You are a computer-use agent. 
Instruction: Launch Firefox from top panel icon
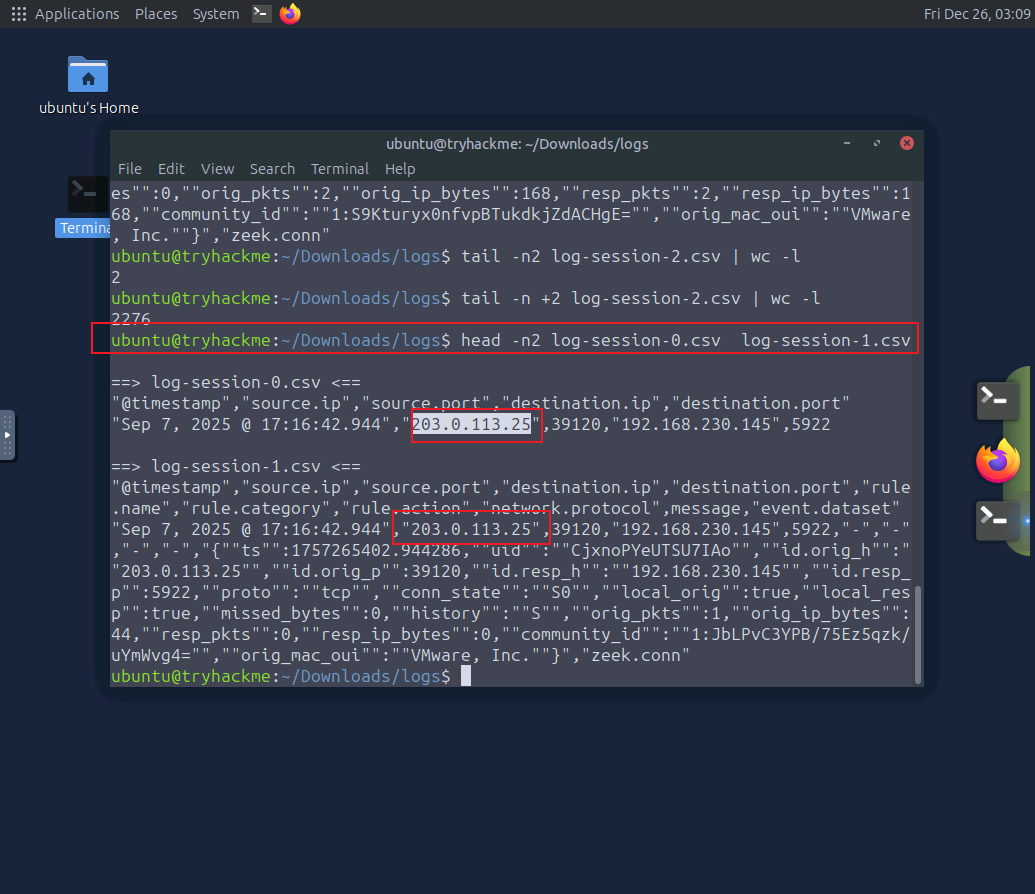(x=290, y=13)
